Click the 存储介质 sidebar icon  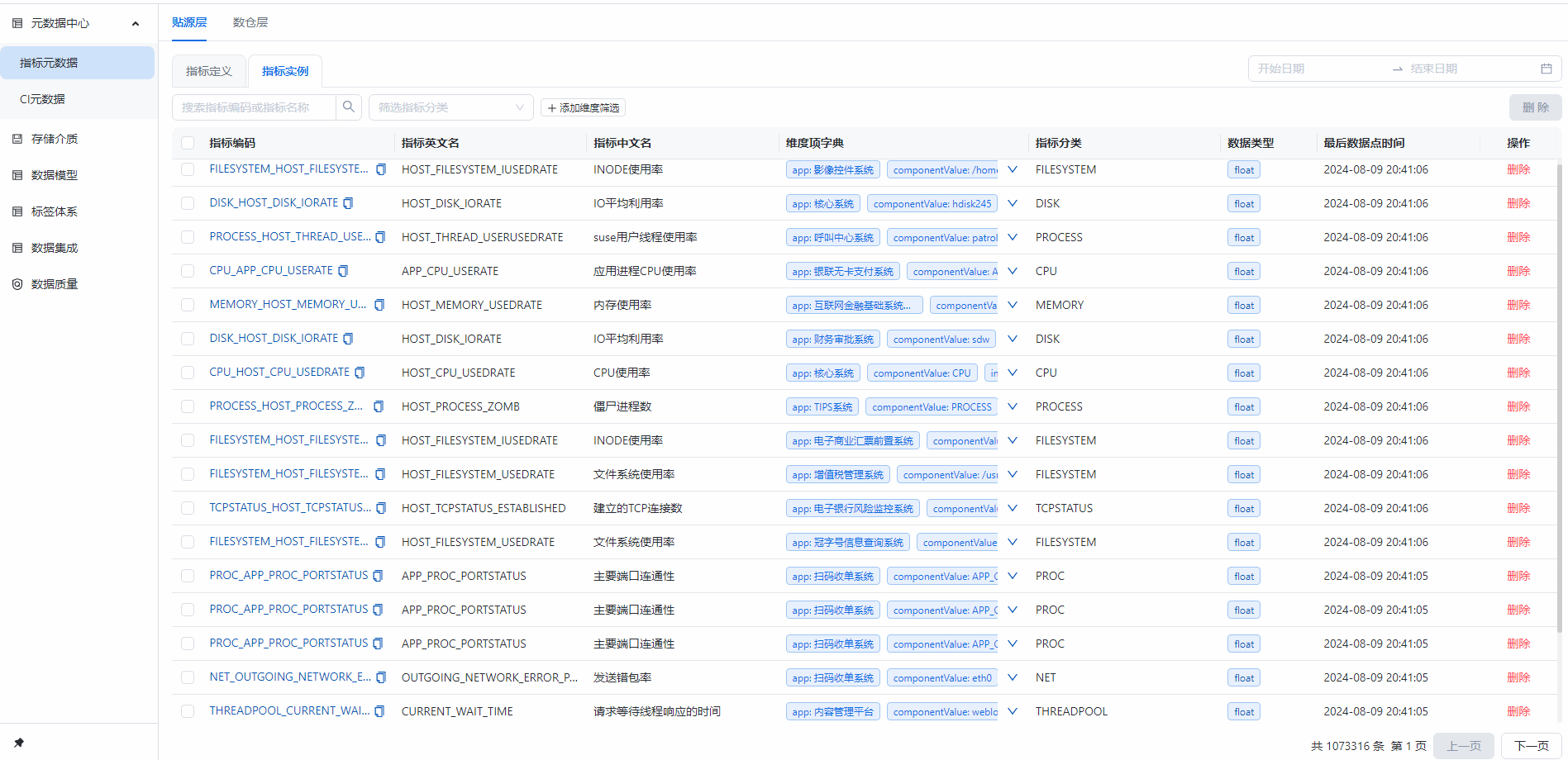click(x=17, y=139)
